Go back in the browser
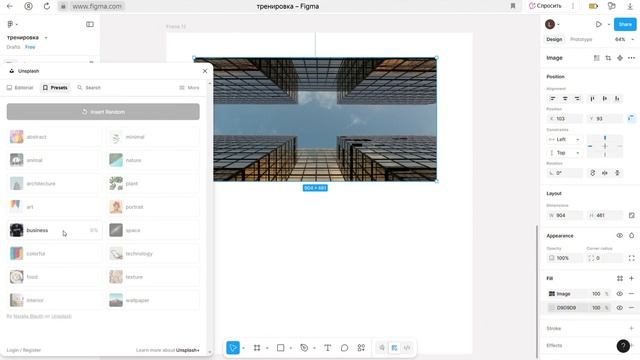 coord(10,6)
